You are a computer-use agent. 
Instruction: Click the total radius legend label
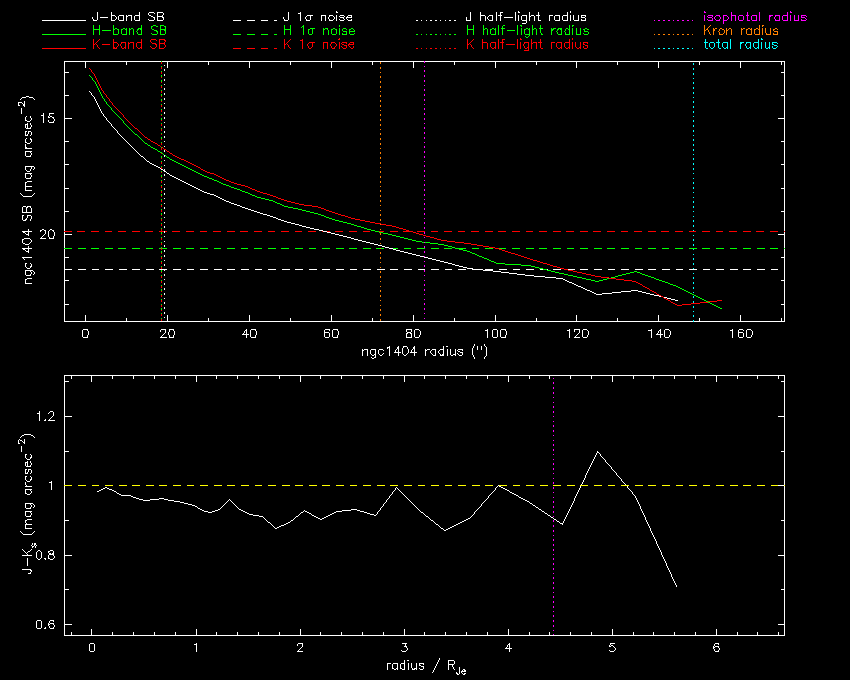tap(740, 46)
